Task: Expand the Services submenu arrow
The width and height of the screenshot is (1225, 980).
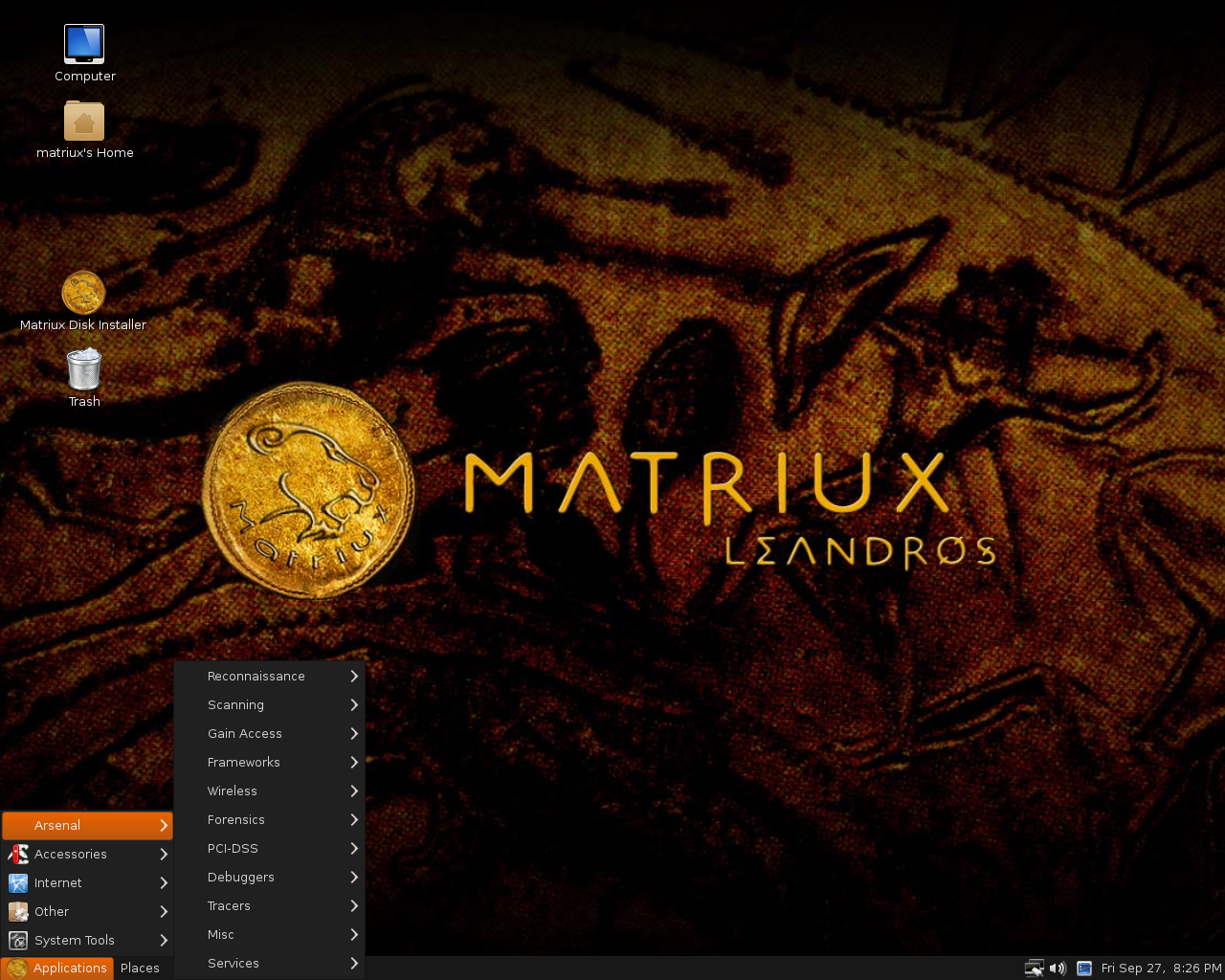Action: pyautogui.click(x=354, y=963)
